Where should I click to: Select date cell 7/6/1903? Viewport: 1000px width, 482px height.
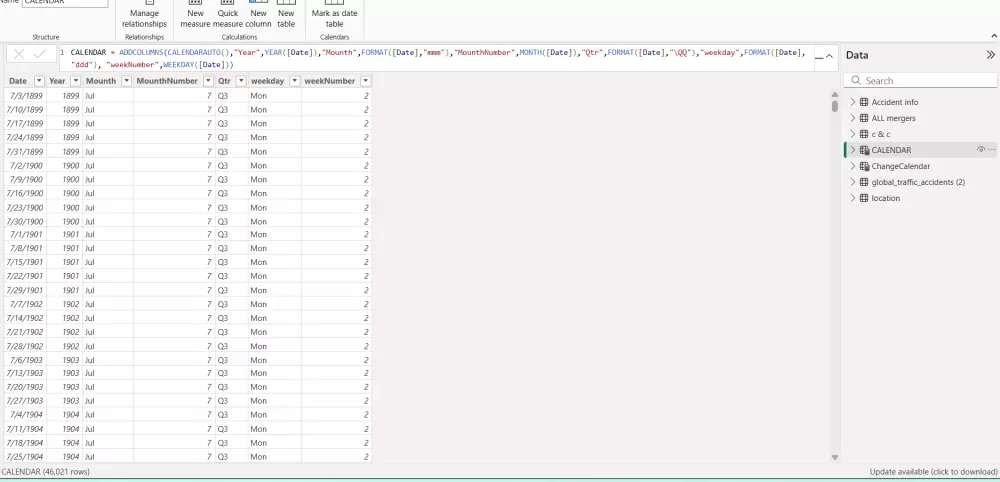25,360
